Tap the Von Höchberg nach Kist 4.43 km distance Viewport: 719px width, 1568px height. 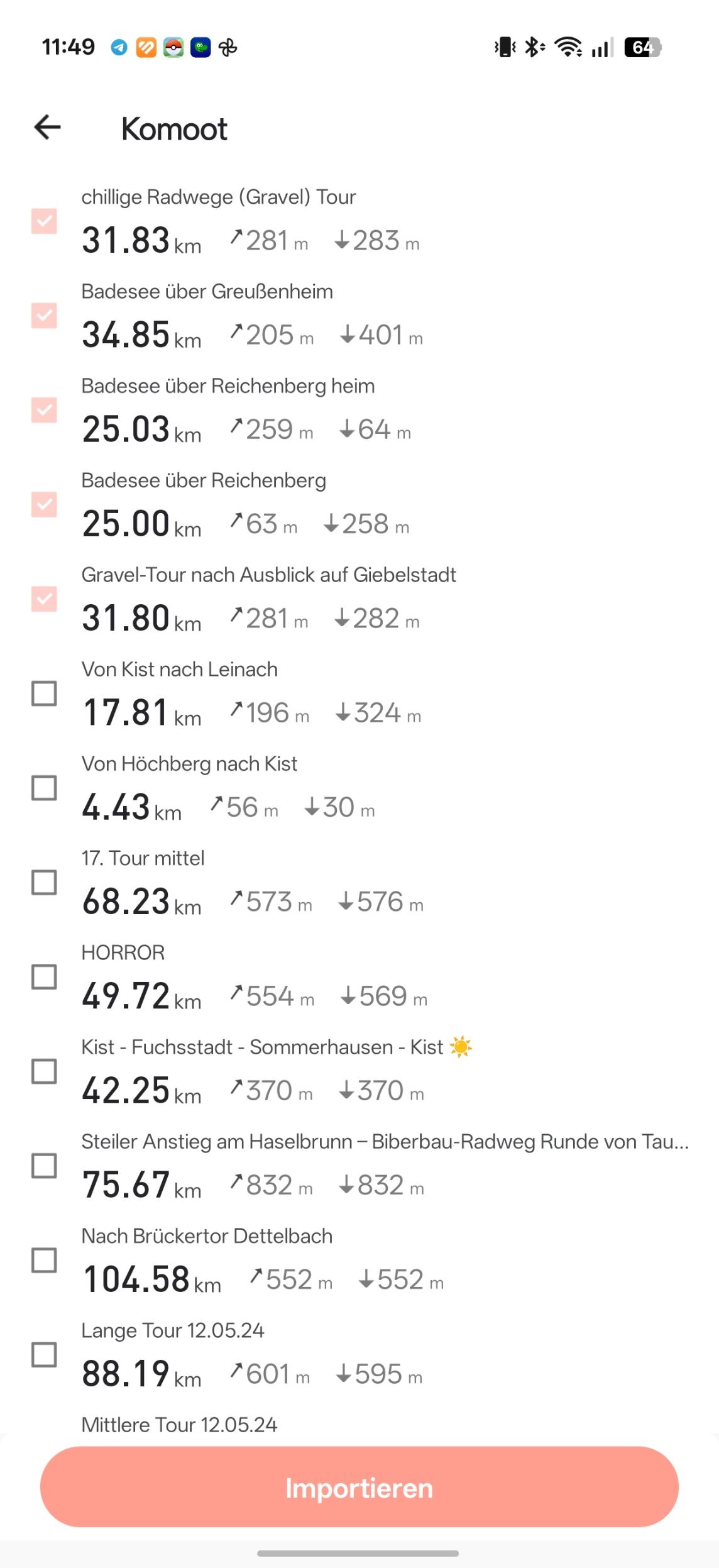pyautogui.click(x=131, y=807)
